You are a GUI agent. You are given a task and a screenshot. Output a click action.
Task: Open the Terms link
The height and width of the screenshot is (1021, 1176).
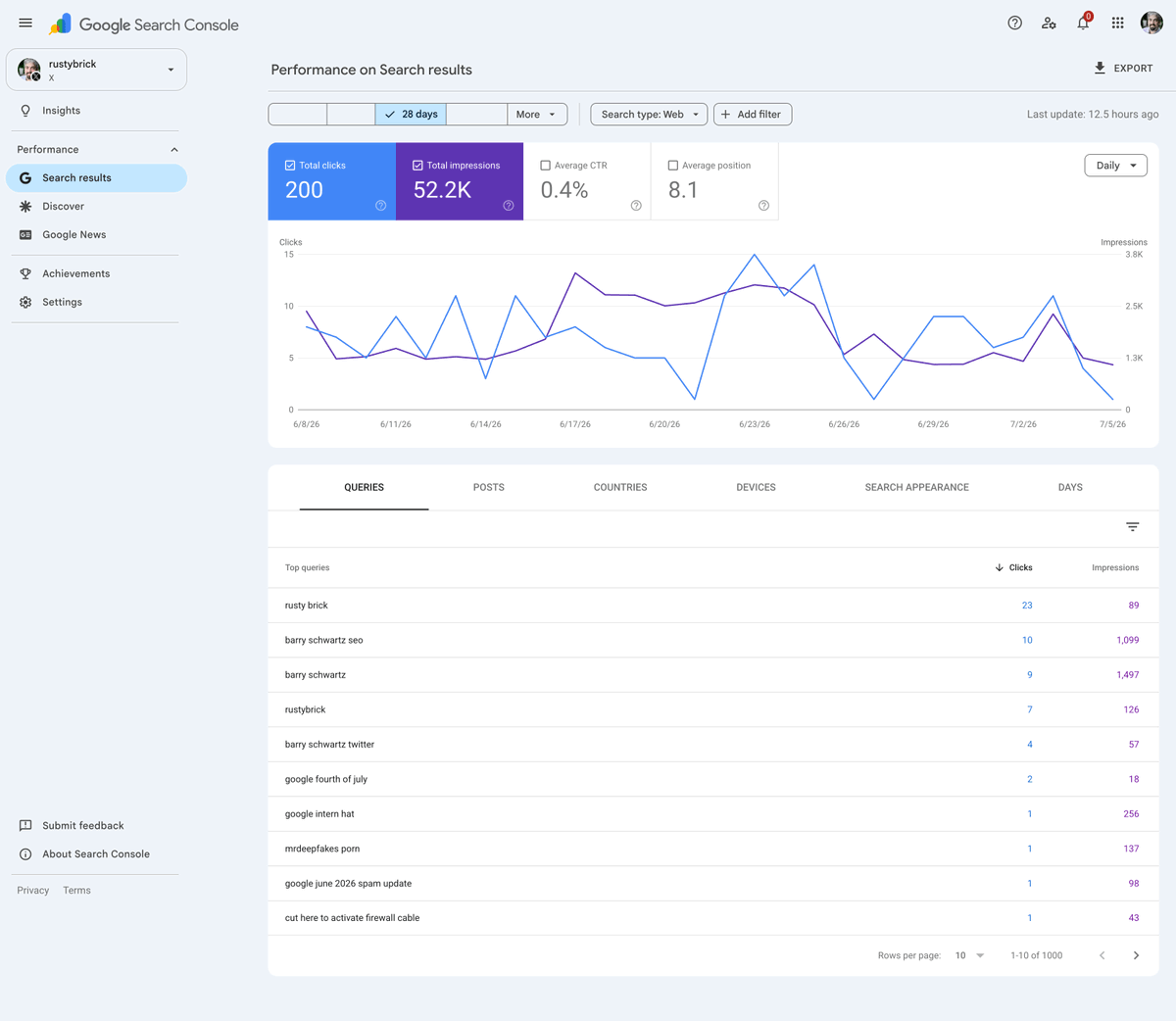[x=76, y=891]
